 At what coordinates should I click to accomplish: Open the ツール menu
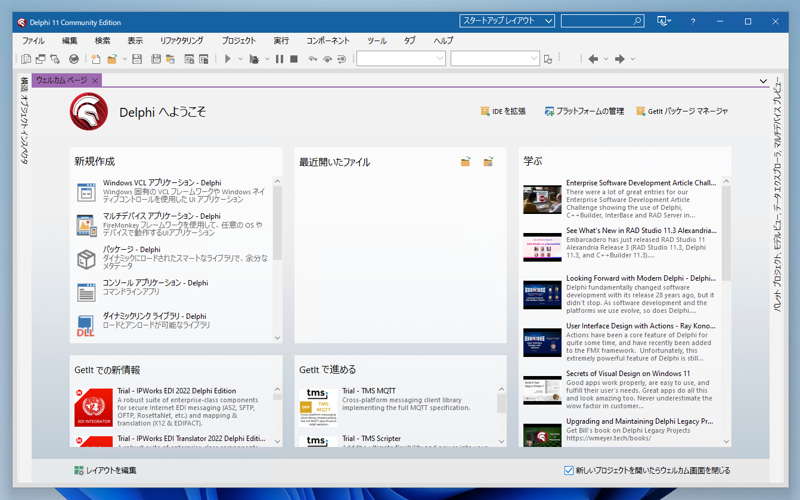tap(377, 40)
